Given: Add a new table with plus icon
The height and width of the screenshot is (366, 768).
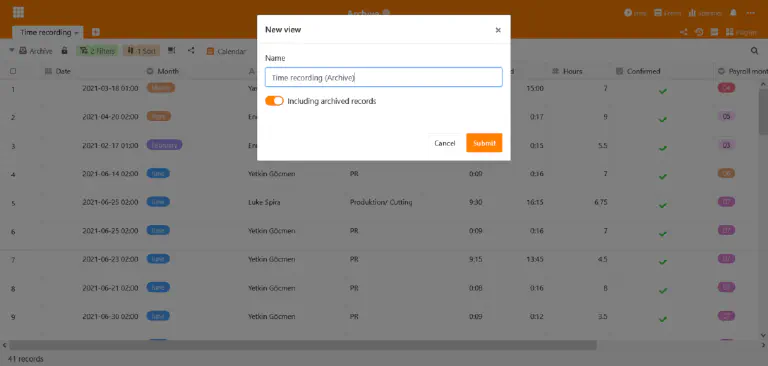Looking at the screenshot, I should [96, 32].
